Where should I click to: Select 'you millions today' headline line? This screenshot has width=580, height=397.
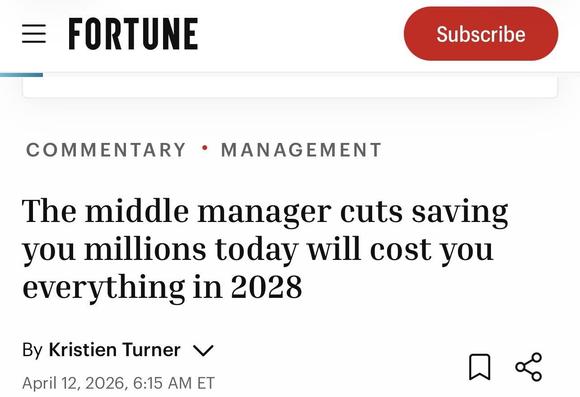[160, 250]
